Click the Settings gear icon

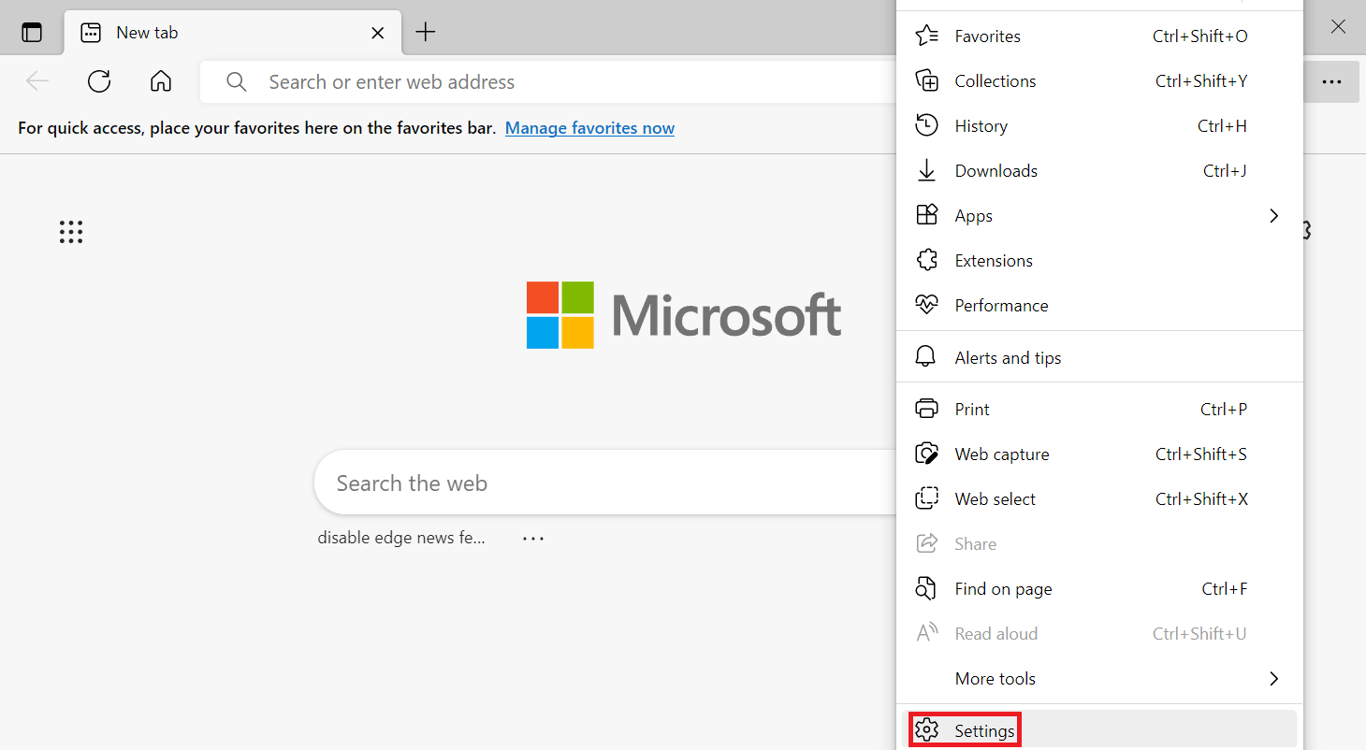(x=928, y=730)
